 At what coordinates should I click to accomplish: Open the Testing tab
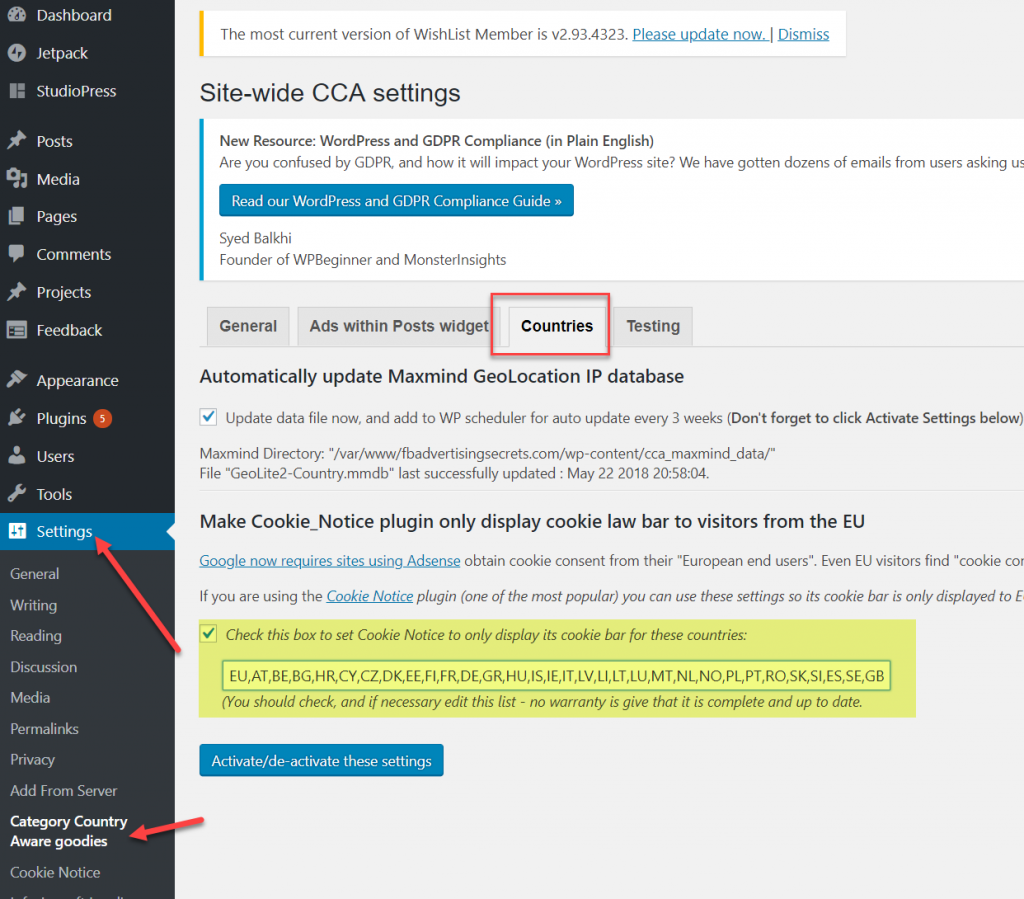coord(653,326)
